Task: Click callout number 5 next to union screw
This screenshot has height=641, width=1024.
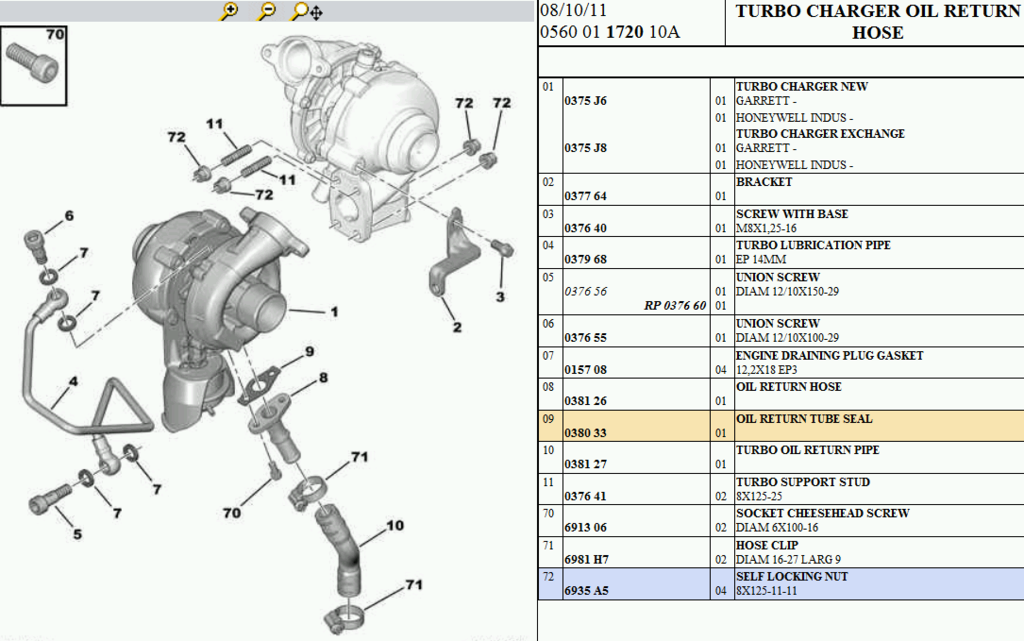Action: (78, 534)
